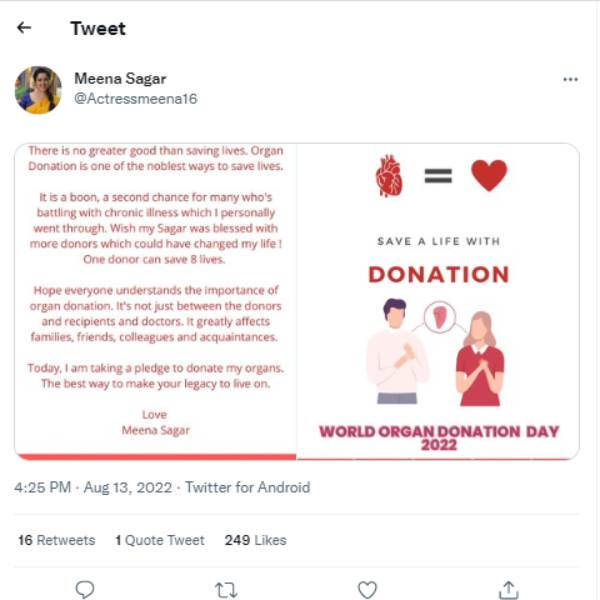Image resolution: width=600 pixels, height=600 pixels.
Task: Open the three-dot more options menu
Action: tap(570, 79)
